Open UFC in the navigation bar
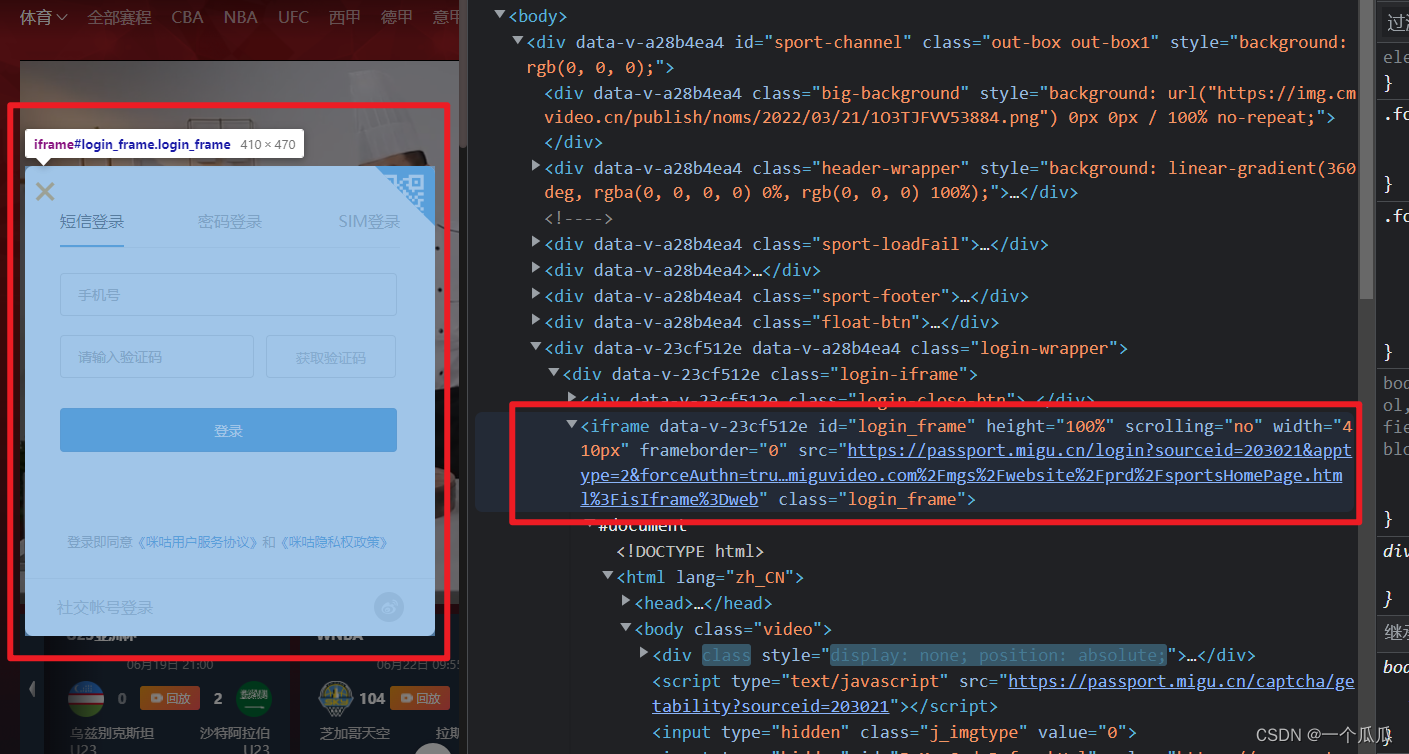The height and width of the screenshot is (754, 1409). click(293, 17)
